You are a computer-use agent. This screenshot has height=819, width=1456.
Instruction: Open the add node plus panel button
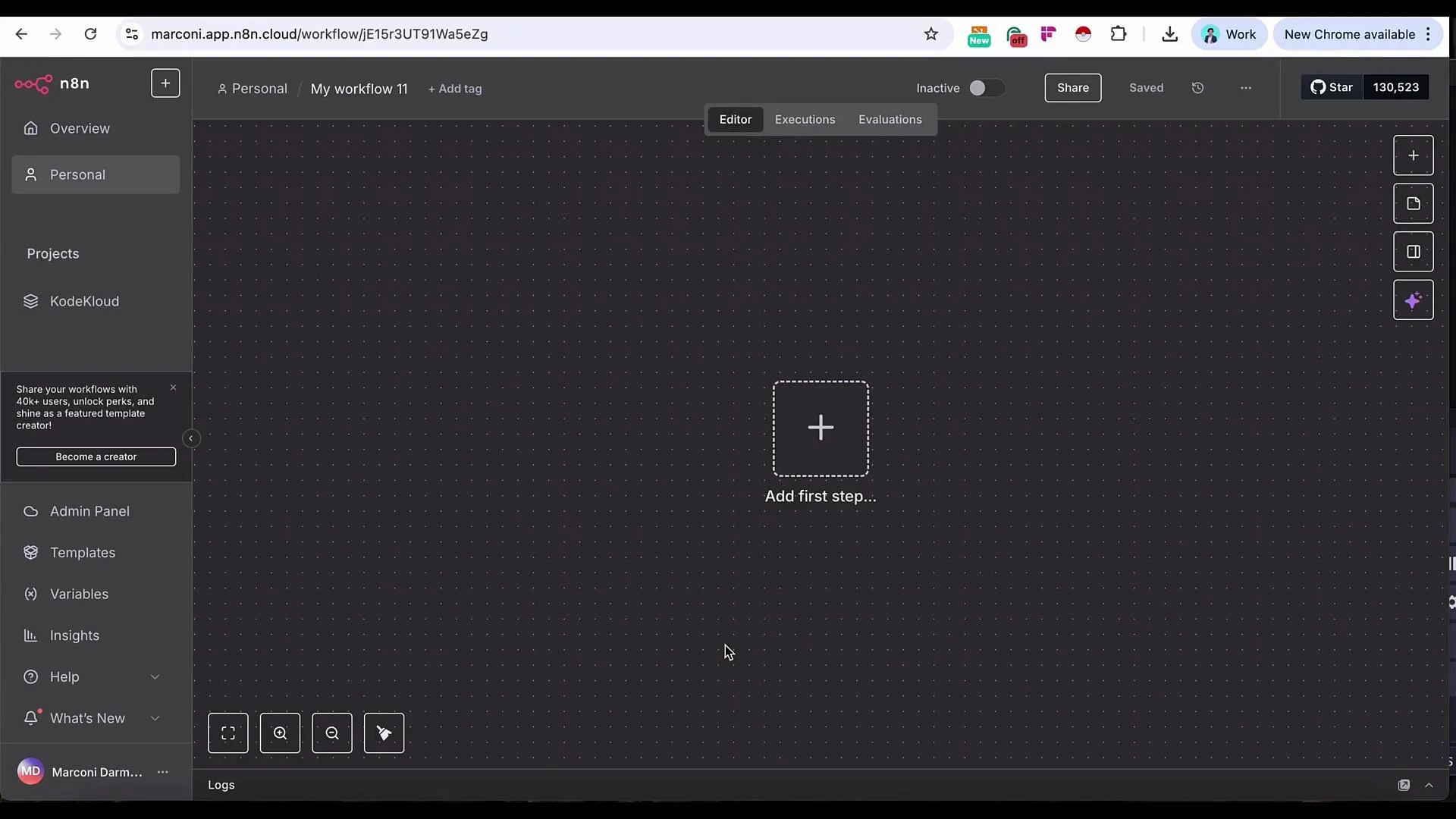pos(1414,155)
